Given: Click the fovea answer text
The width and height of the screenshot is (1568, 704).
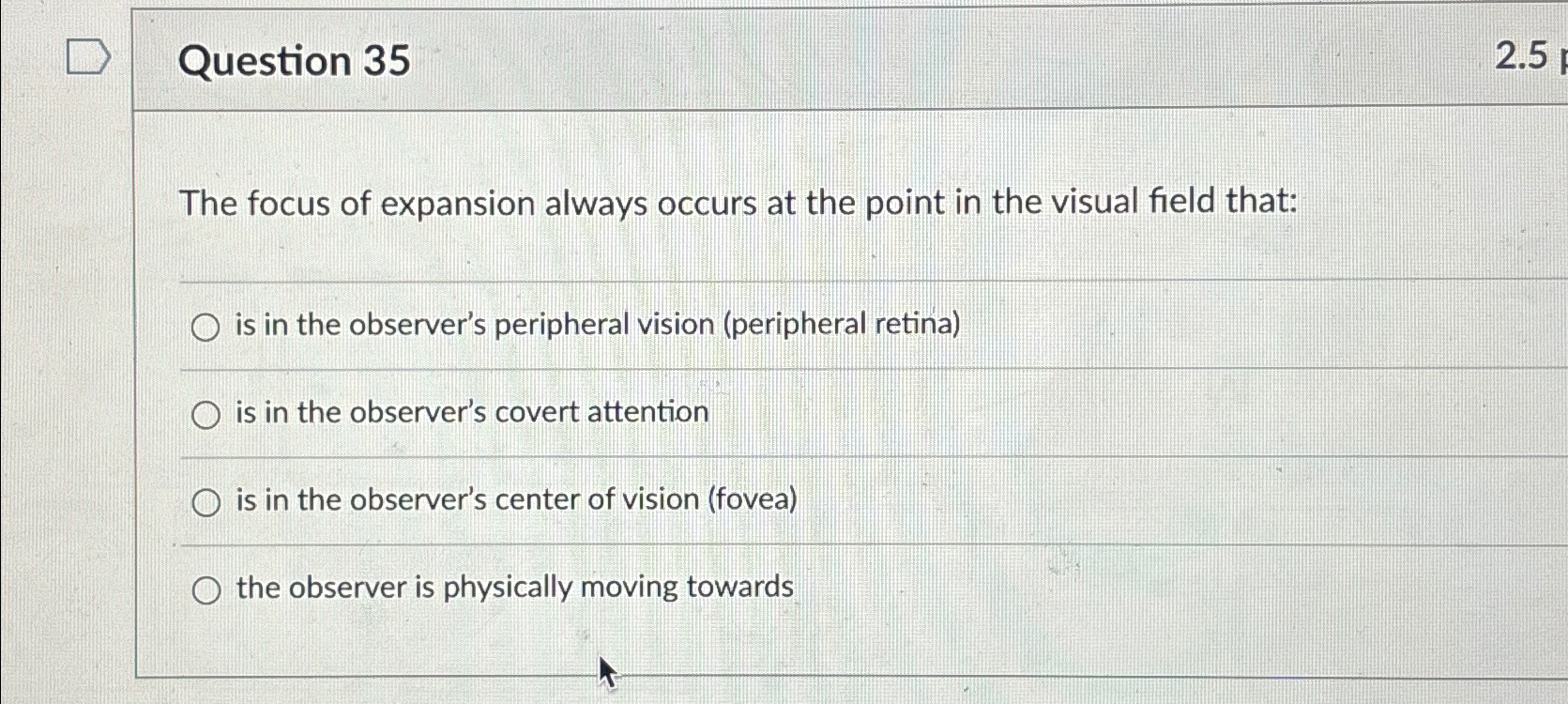Looking at the screenshot, I should point(515,500).
